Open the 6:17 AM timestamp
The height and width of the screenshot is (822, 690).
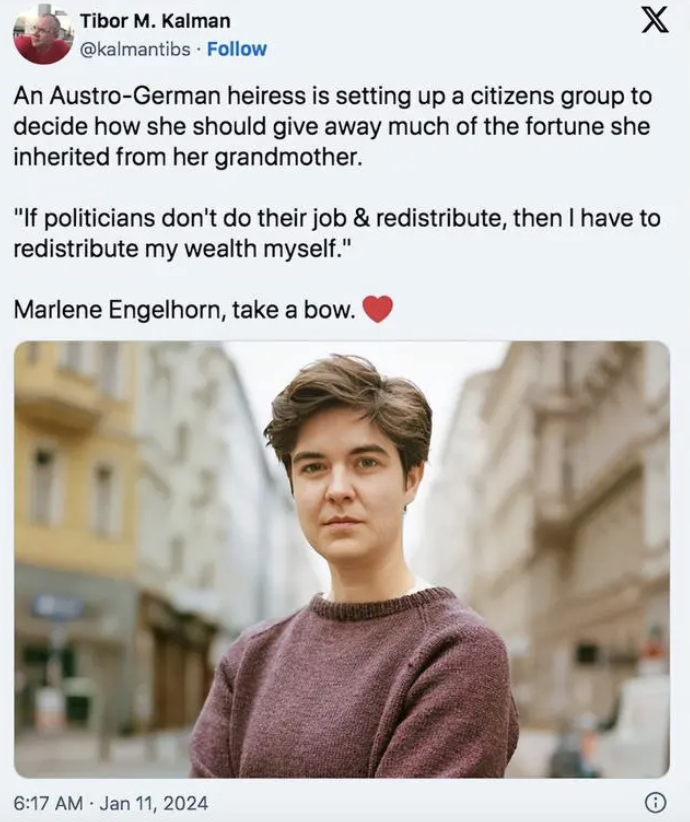click(48, 803)
